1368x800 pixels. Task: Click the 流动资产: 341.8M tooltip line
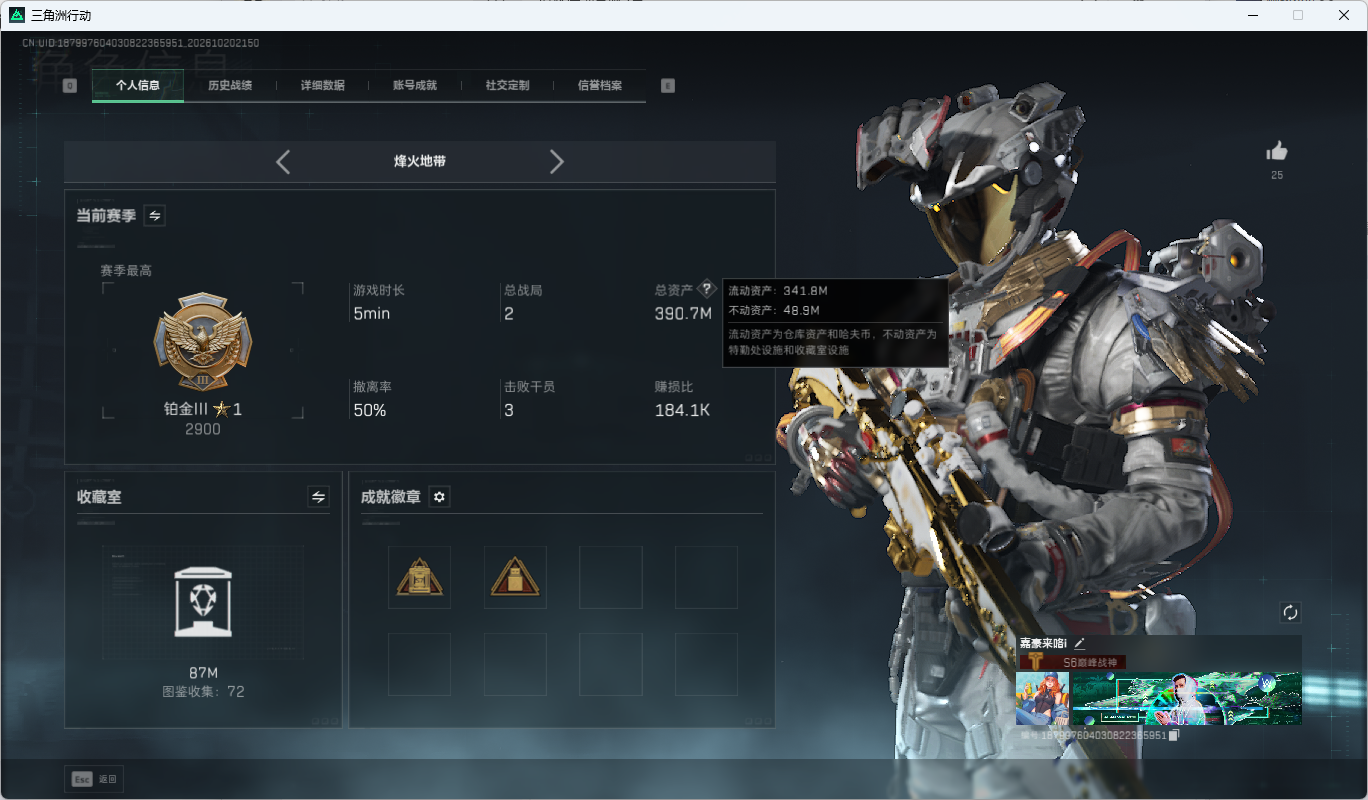pyautogui.click(x=778, y=291)
